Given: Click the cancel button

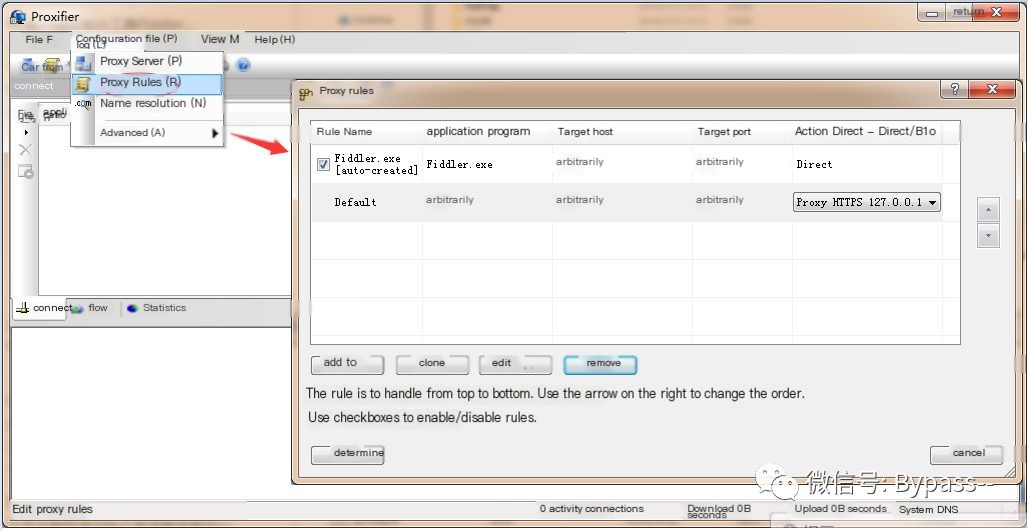Looking at the screenshot, I should pos(966,454).
